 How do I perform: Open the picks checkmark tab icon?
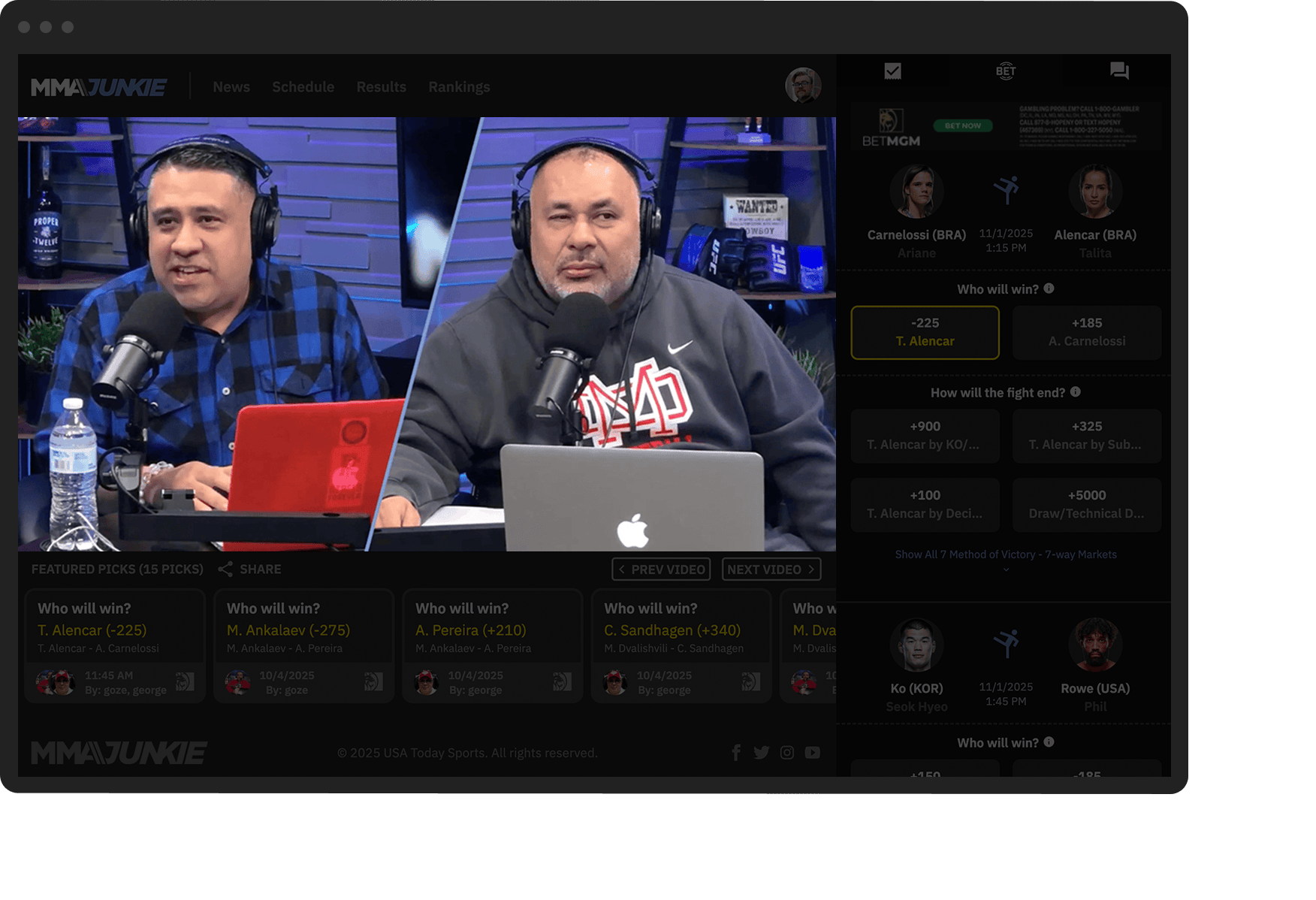892,71
